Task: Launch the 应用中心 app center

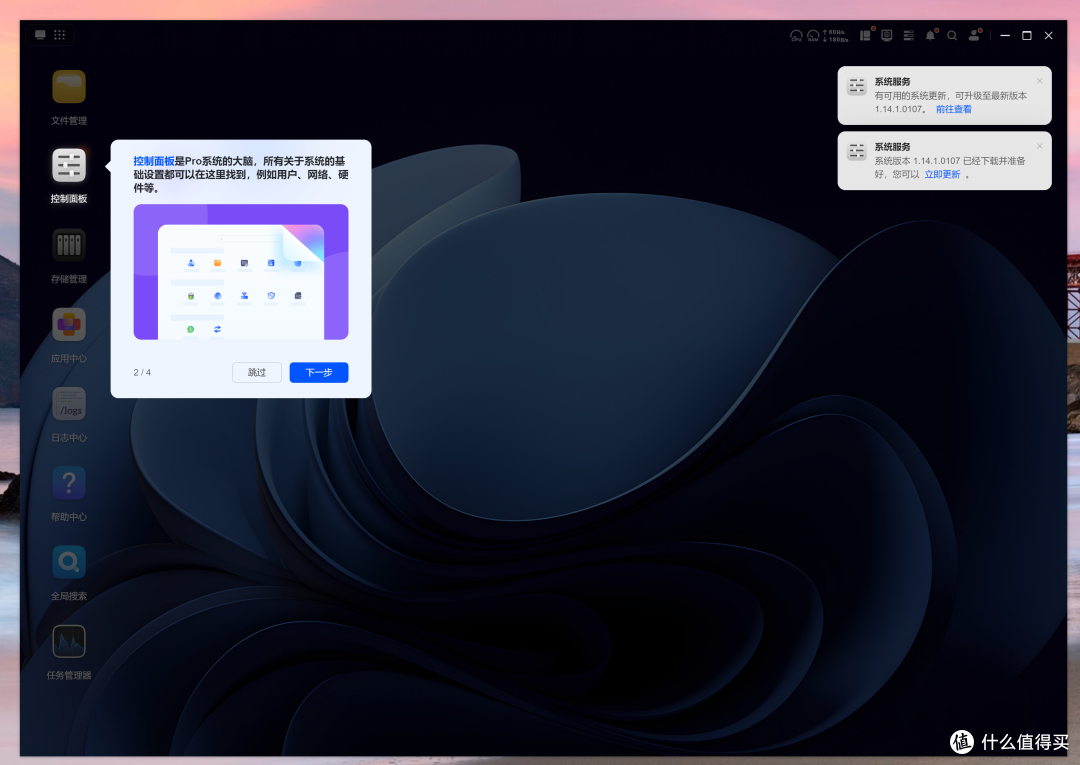Action: click(69, 324)
